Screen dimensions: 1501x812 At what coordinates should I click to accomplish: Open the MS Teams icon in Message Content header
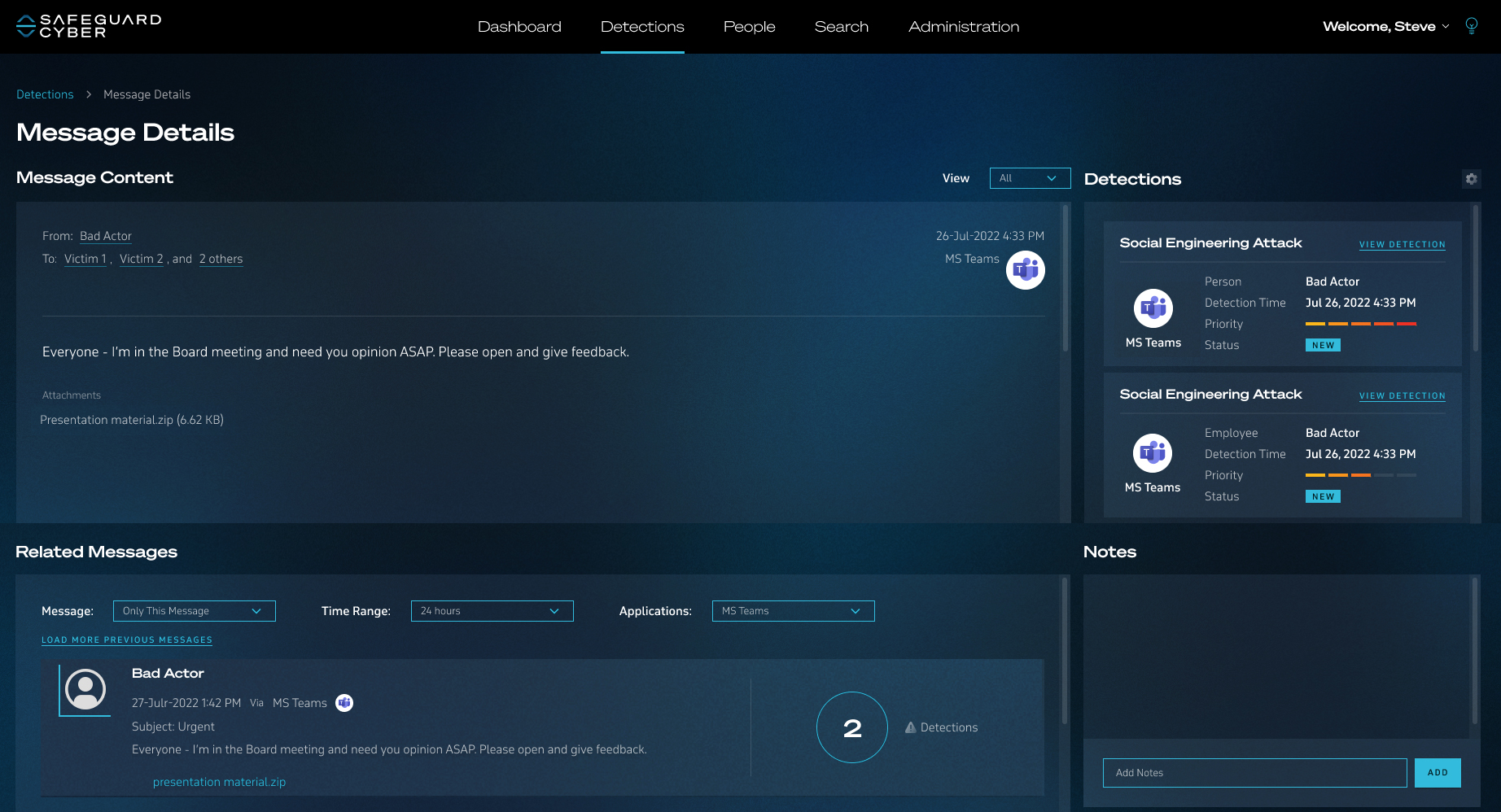[x=1025, y=269]
